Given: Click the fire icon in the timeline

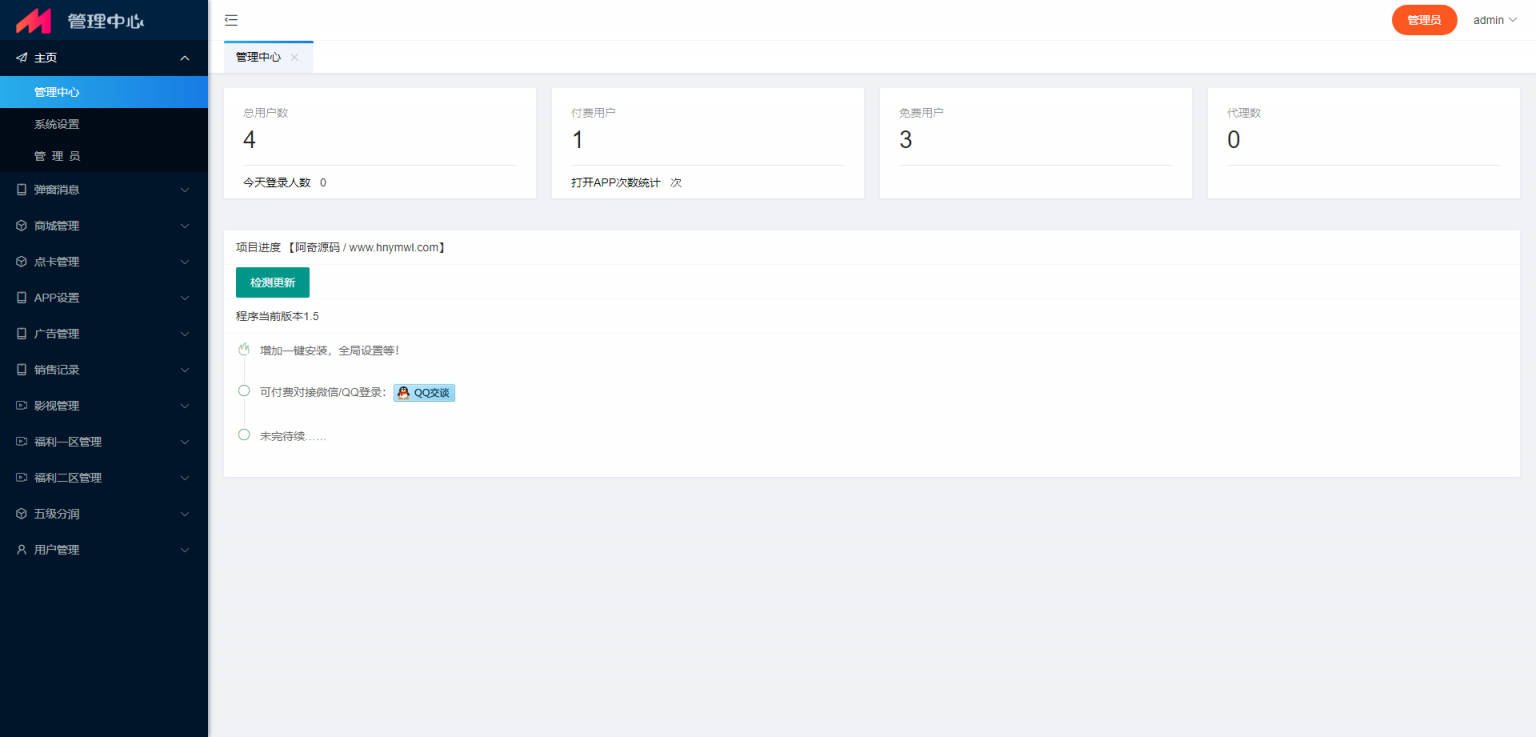Looking at the screenshot, I should click(x=244, y=350).
